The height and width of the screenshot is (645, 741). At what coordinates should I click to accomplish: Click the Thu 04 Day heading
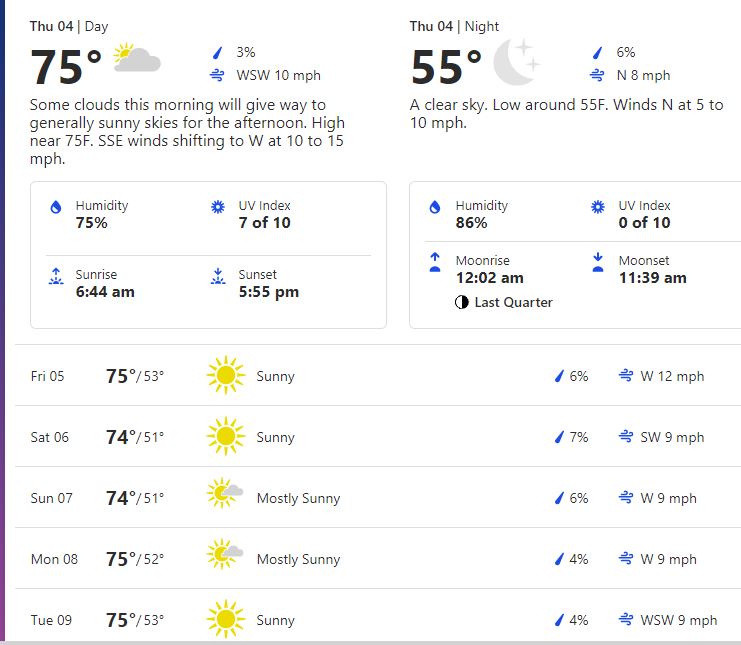(x=69, y=26)
